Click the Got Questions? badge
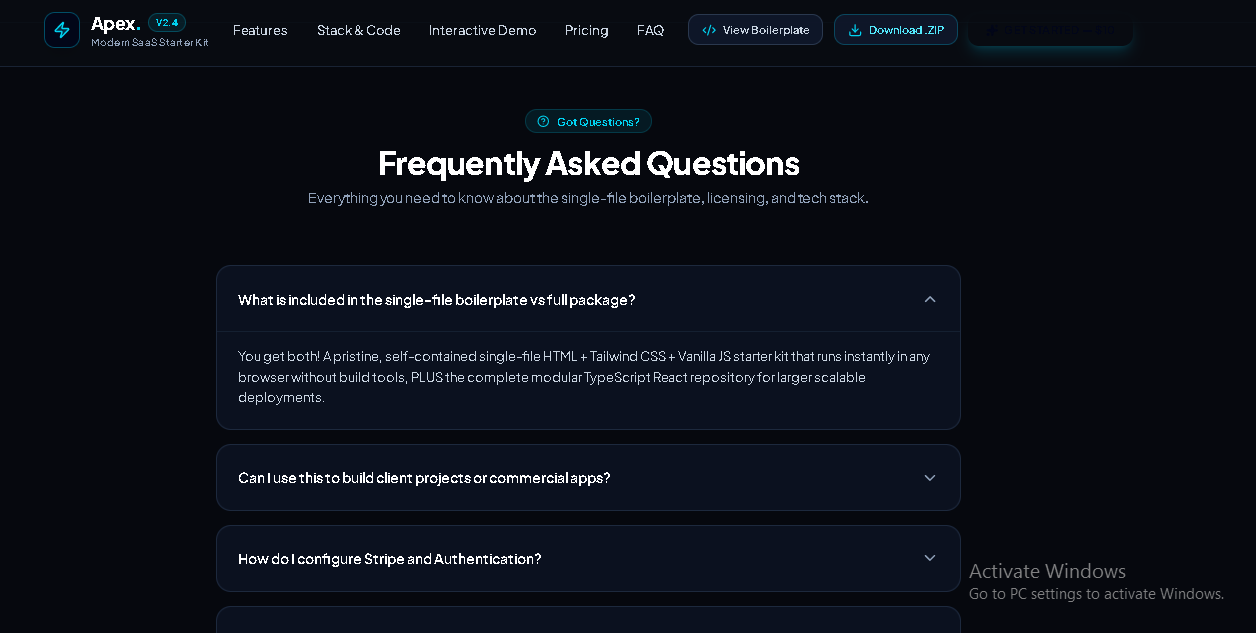This screenshot has height=633, width=1256. pyautogui.click(x=588, y=121)
